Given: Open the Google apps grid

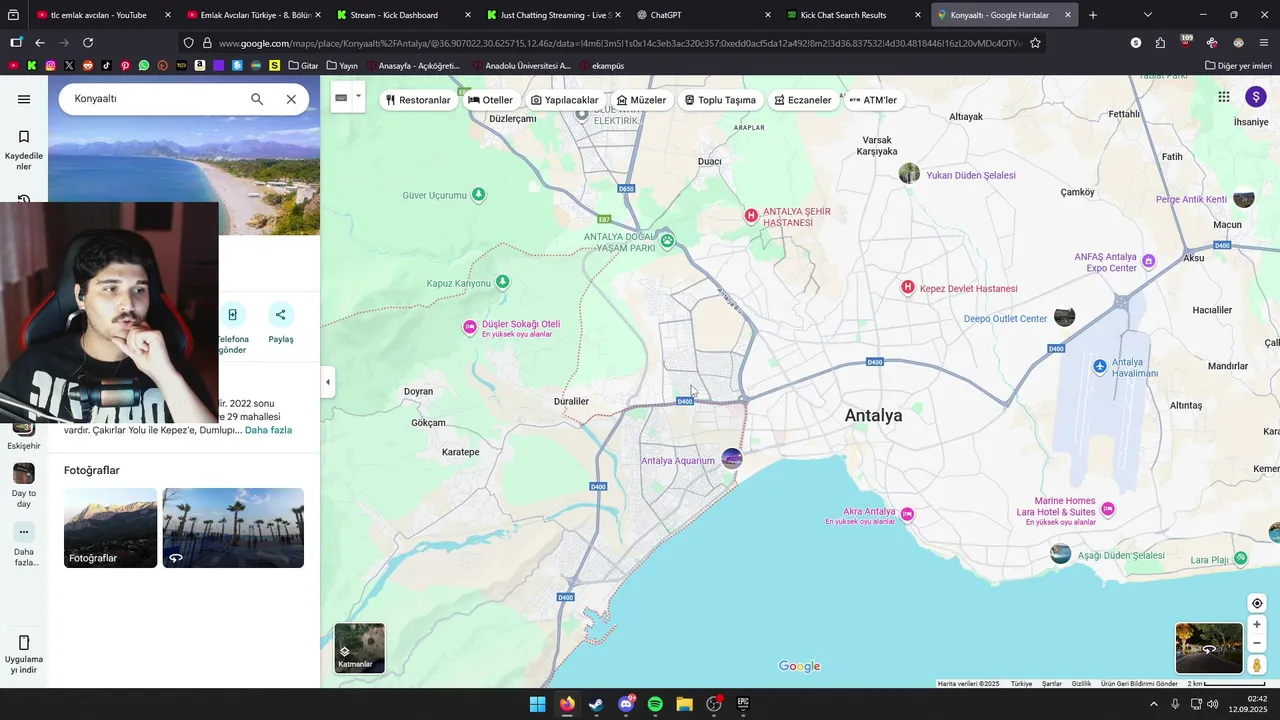Looking at the screenshot, I should [1224, 97].
